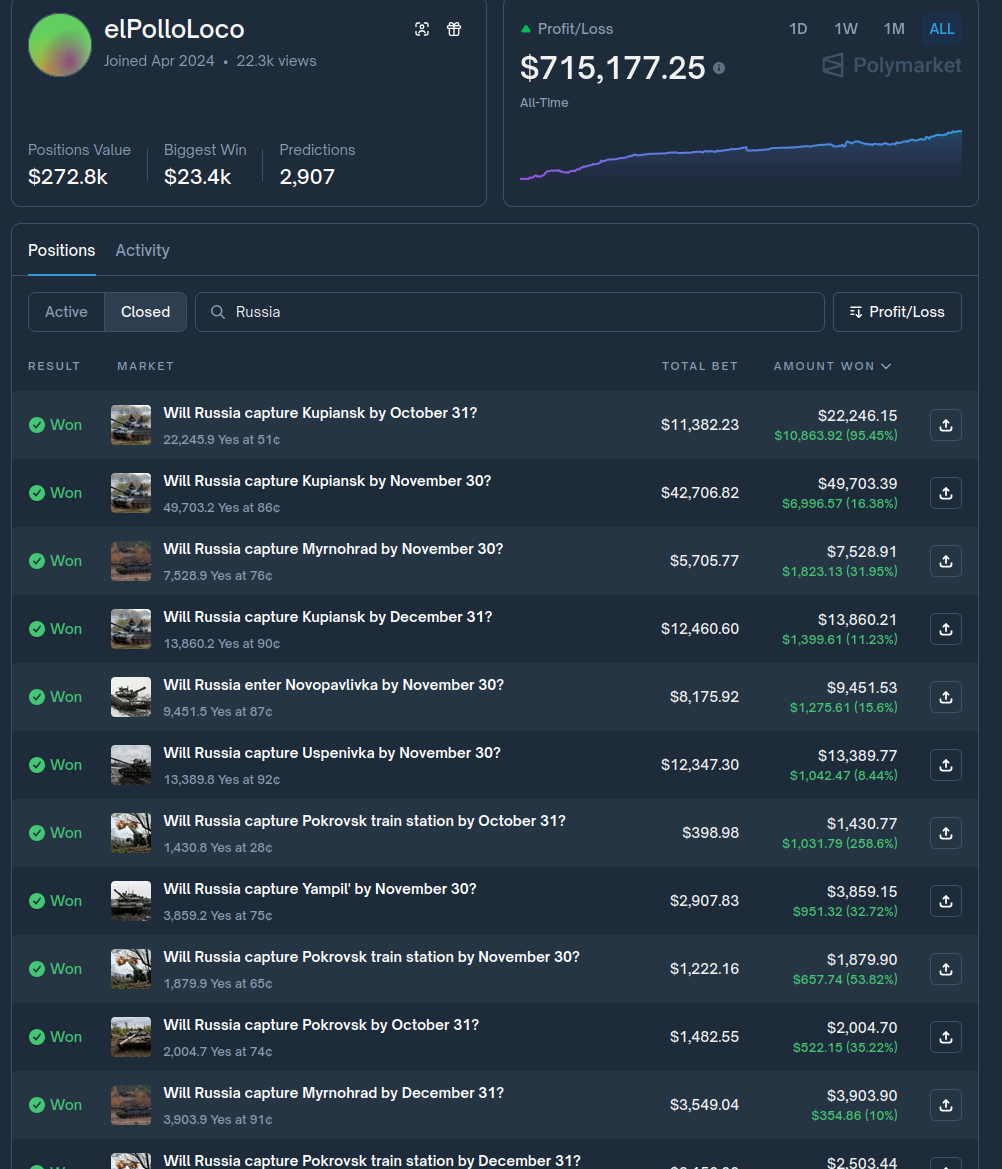
Task: Select the Positions tab
Action: coord(62,250)
